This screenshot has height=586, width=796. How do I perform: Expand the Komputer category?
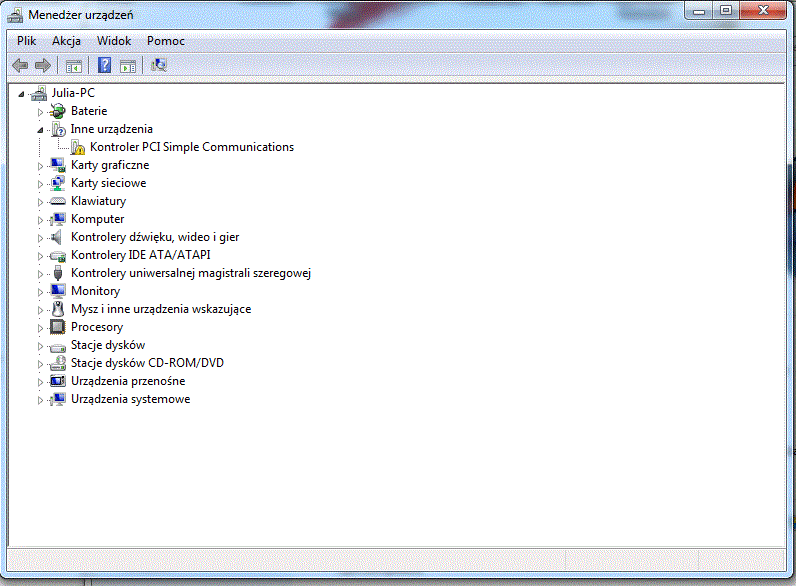[x=40, y=220]
